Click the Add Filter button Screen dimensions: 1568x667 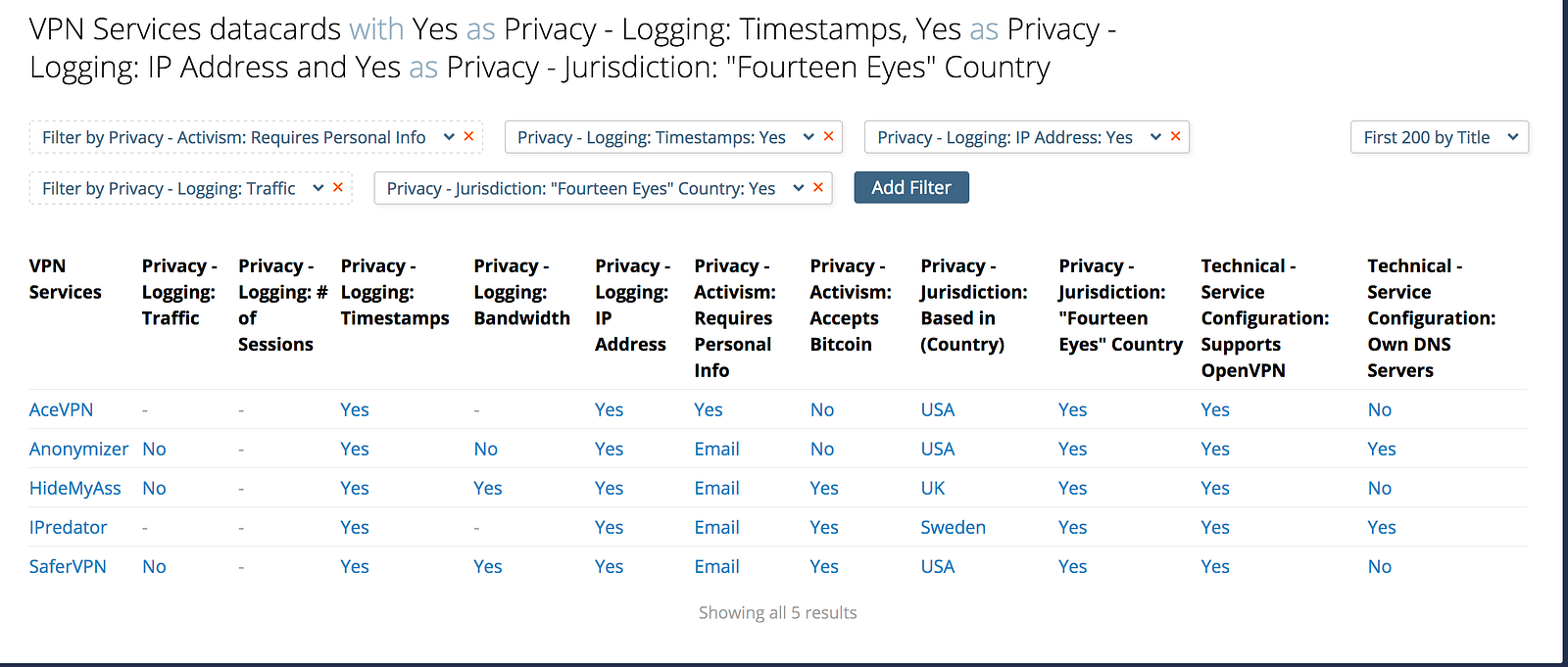[x=911, y=187]
